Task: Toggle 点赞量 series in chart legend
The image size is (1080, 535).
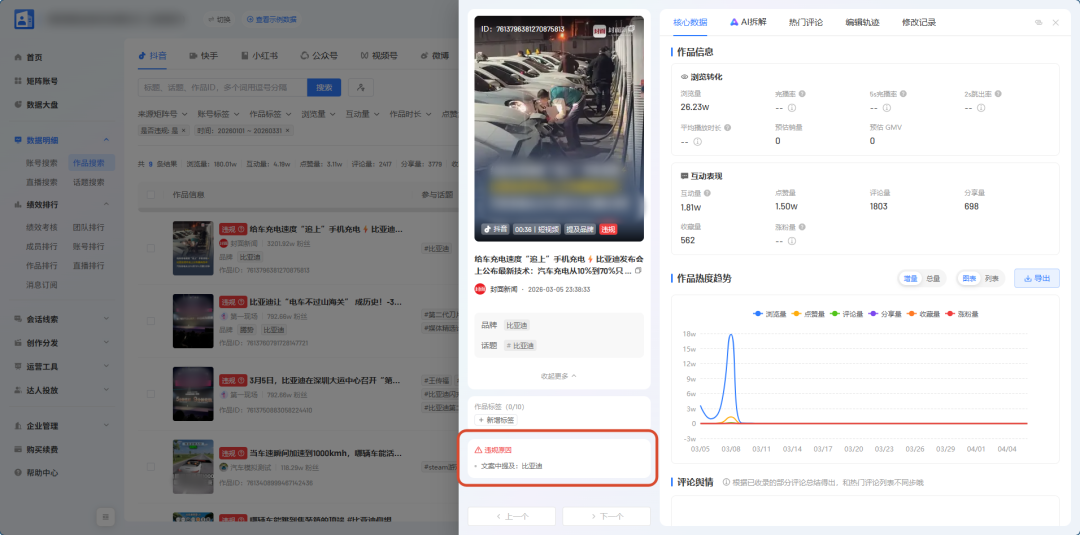Action: coord(807,313)
